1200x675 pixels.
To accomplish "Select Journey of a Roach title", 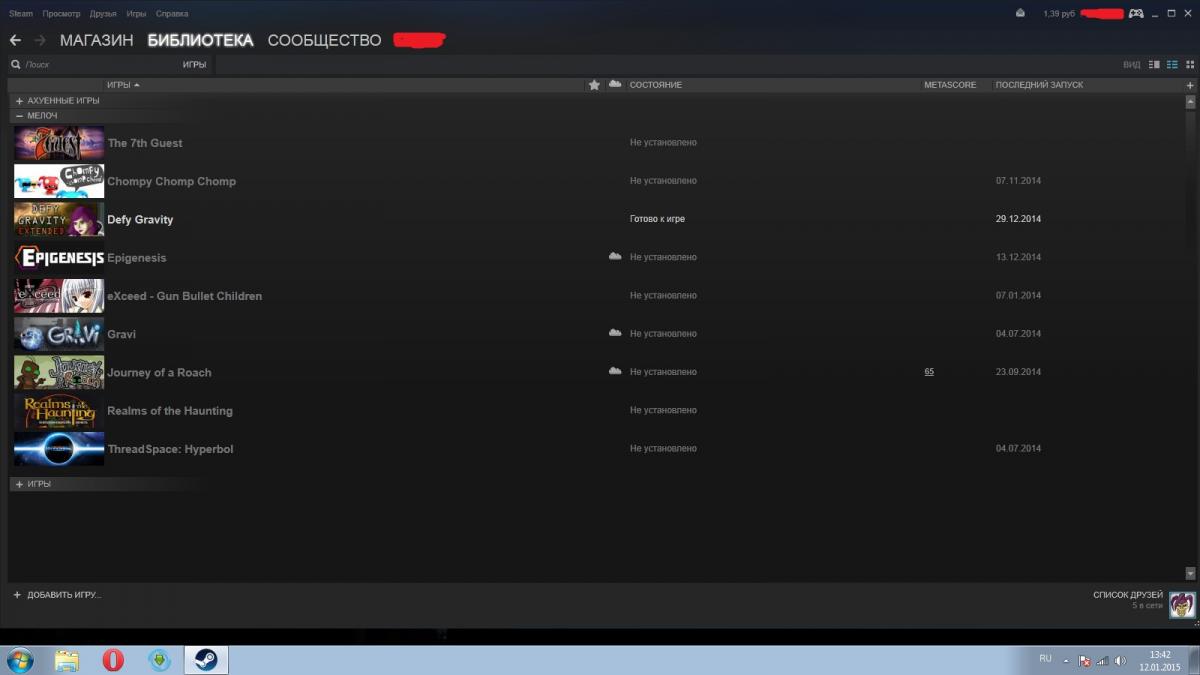I will pos(159,372).
